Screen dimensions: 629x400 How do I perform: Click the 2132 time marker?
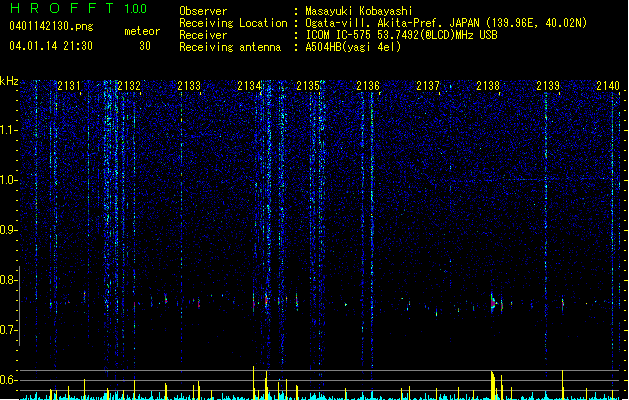129,86
